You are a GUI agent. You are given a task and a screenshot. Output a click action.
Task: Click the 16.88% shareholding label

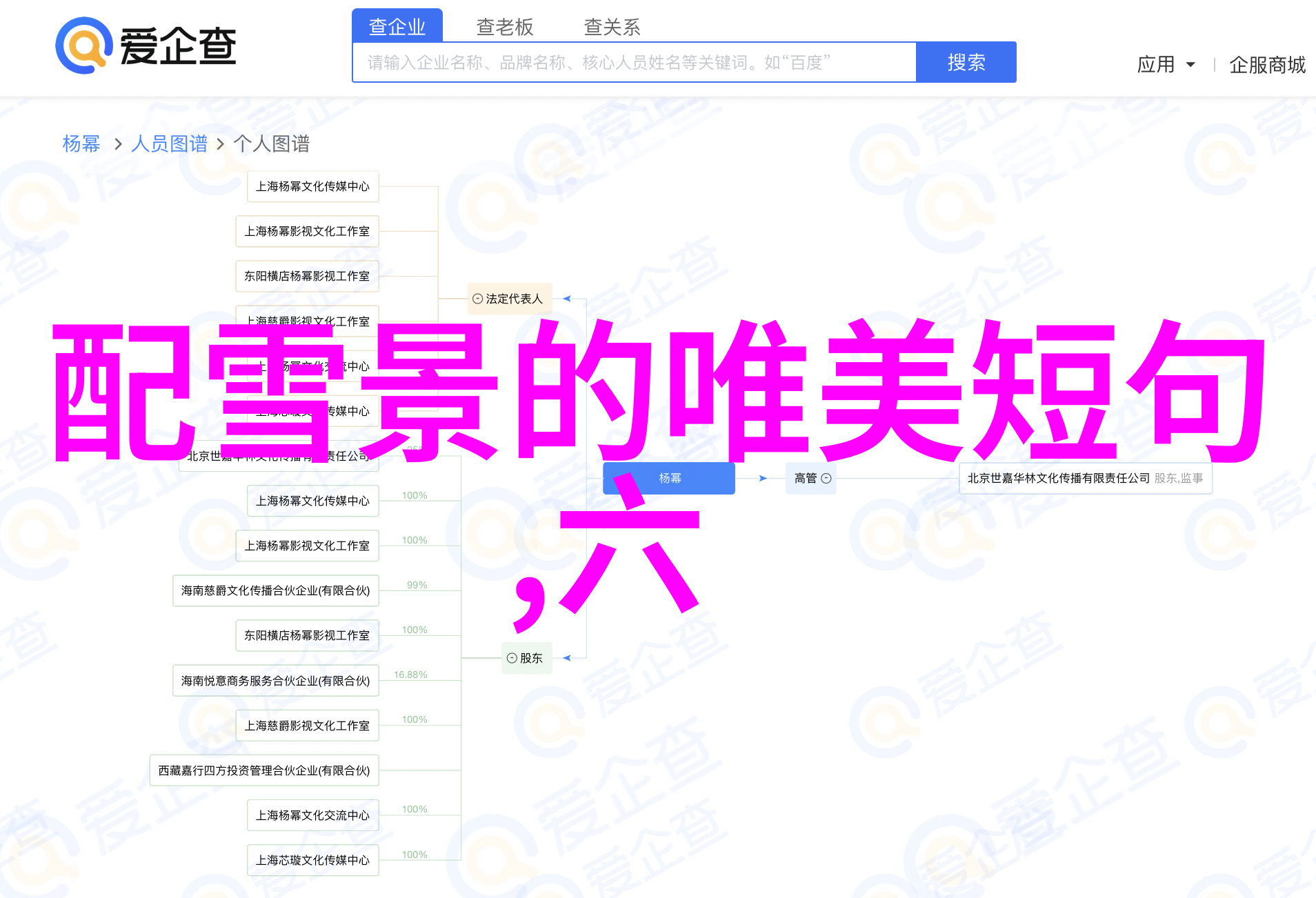(x=410, y=675)
